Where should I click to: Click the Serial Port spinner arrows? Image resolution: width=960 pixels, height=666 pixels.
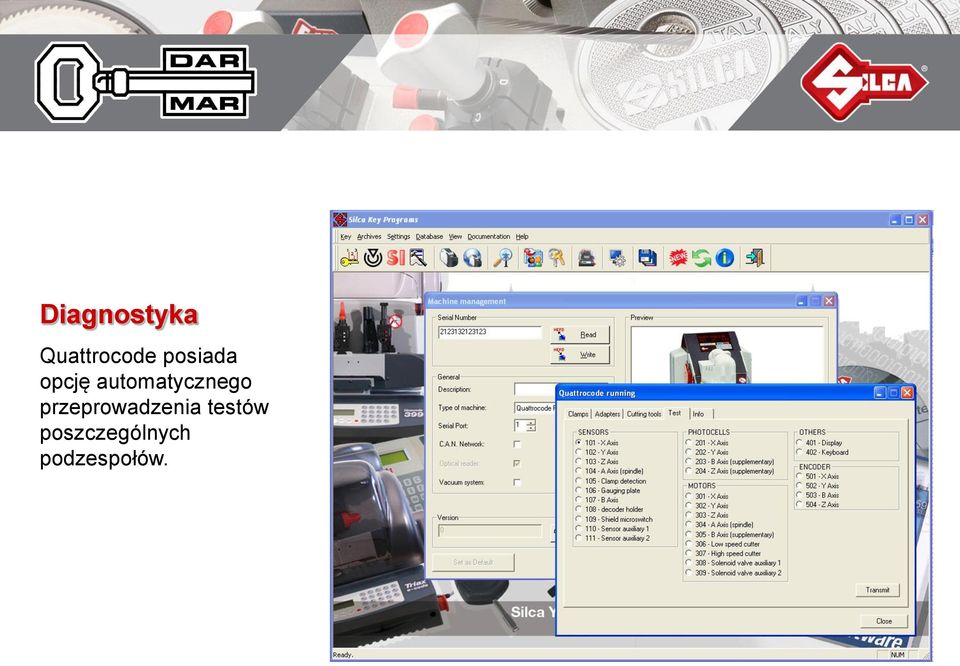coord(531,425)
